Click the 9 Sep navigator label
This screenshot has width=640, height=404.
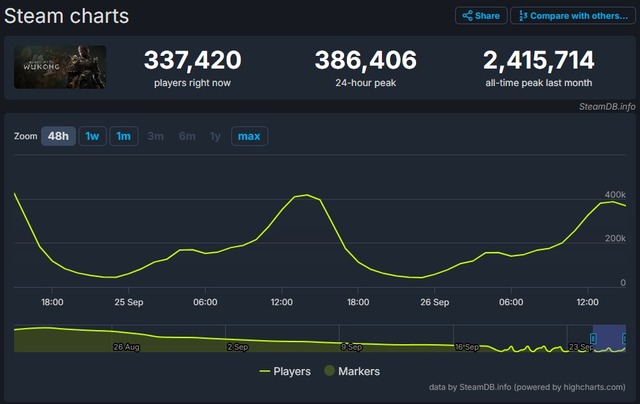coord(351,347)
